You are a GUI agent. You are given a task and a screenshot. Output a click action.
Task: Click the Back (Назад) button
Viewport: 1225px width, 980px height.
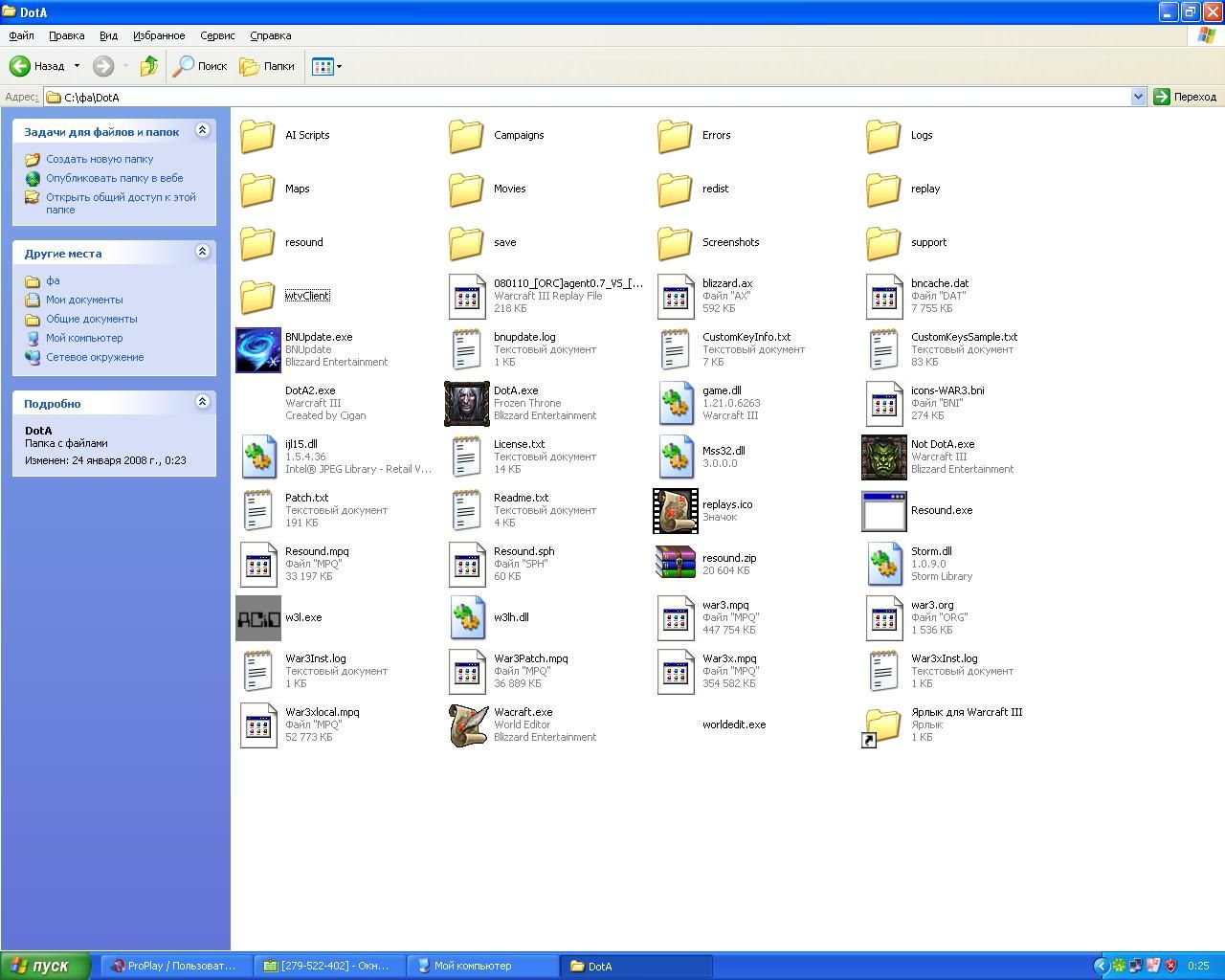pos(38,66)
